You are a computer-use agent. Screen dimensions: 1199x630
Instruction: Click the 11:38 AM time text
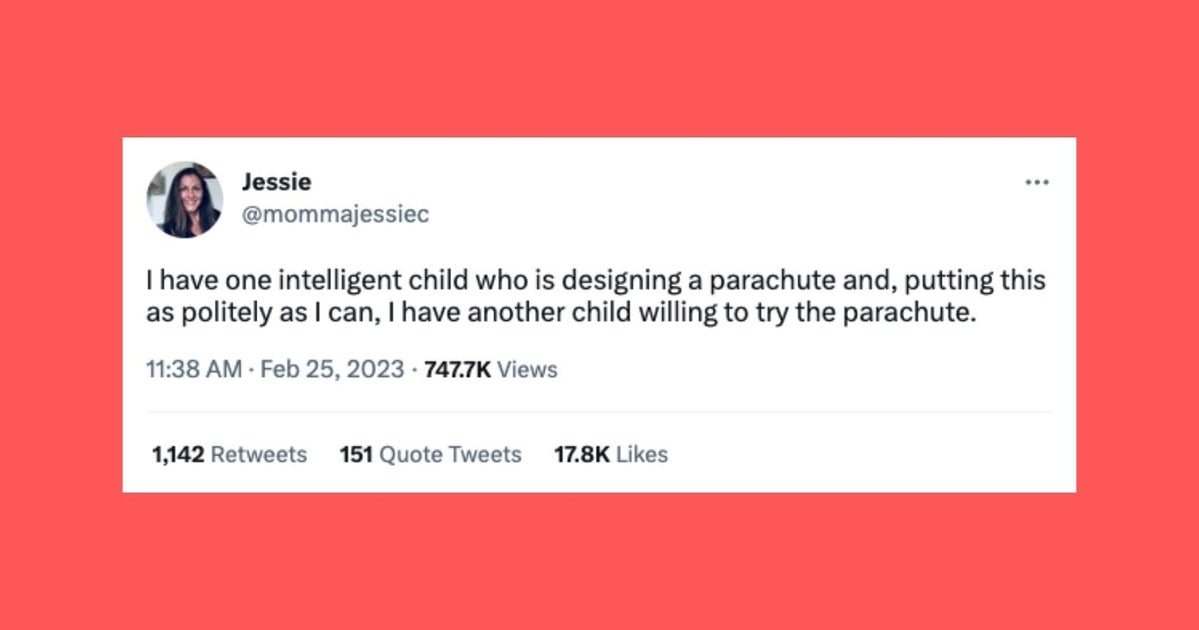(x=190, y=369)
